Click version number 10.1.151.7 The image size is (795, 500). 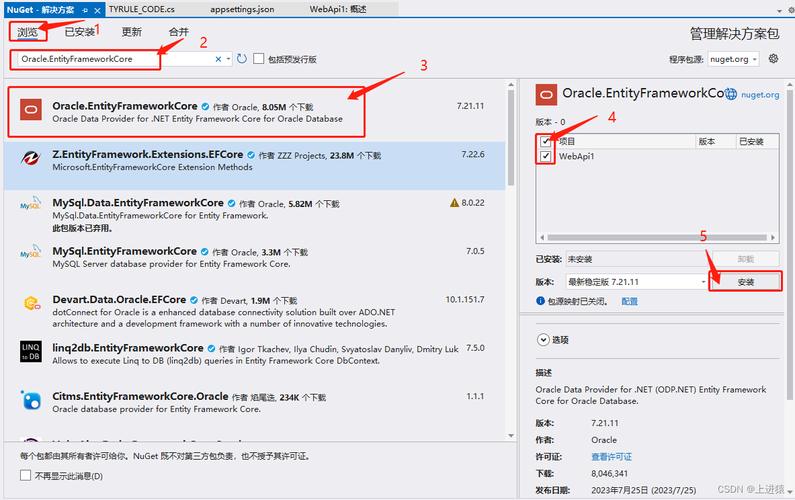coord(464,299)
